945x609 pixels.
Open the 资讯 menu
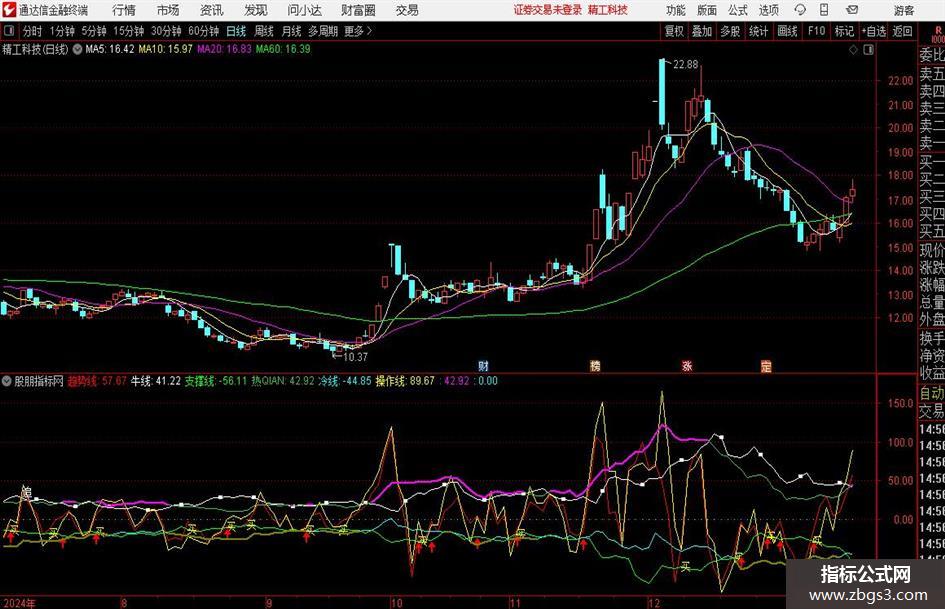(212, 10)
